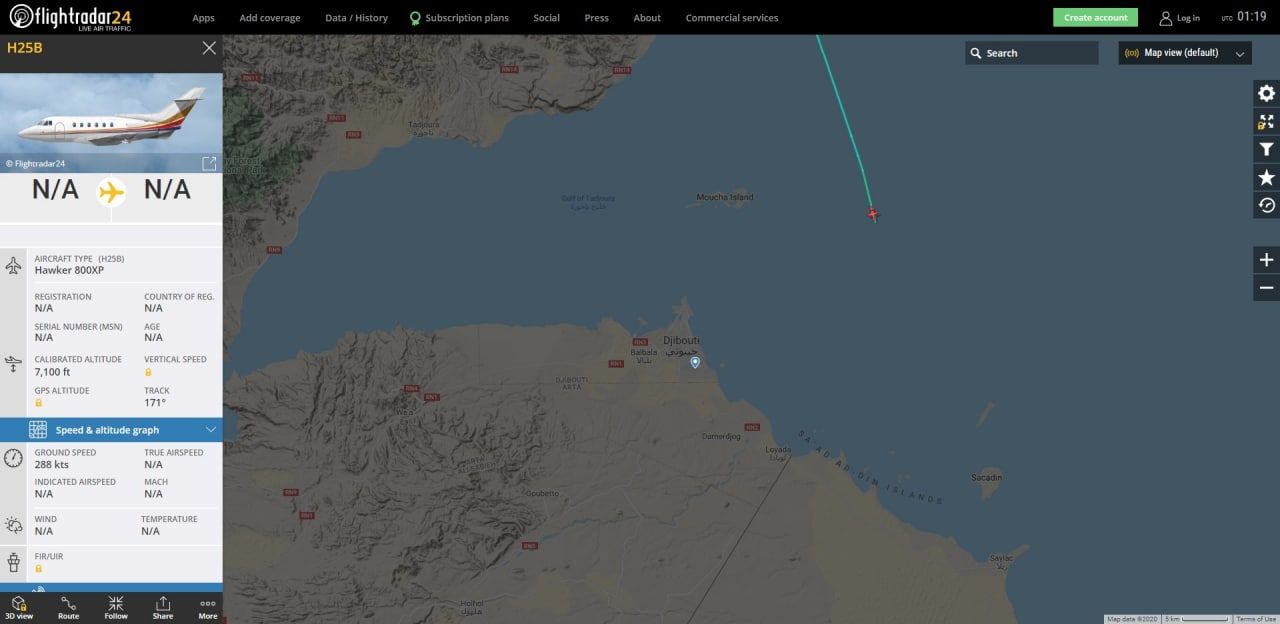The image size is (1280, 624).
Task: Enable Follow aircraft mode
Action: click(116, 608)
